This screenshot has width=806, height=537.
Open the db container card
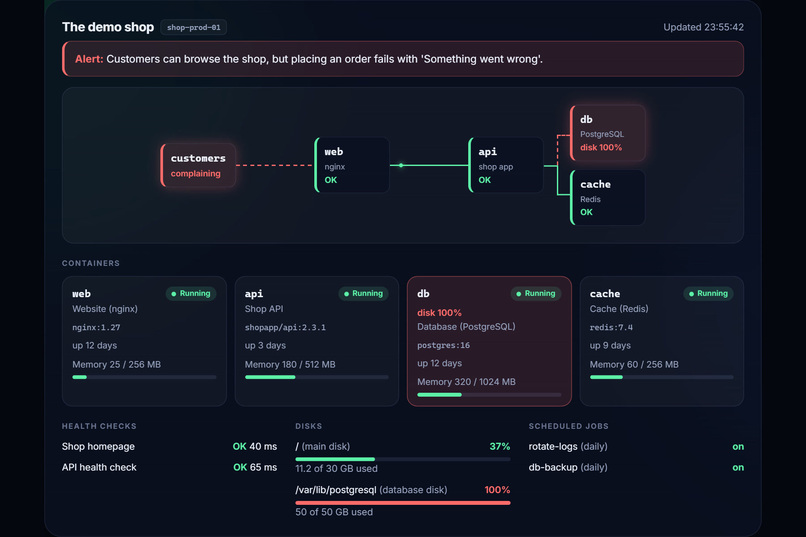[x=489, y=341]
